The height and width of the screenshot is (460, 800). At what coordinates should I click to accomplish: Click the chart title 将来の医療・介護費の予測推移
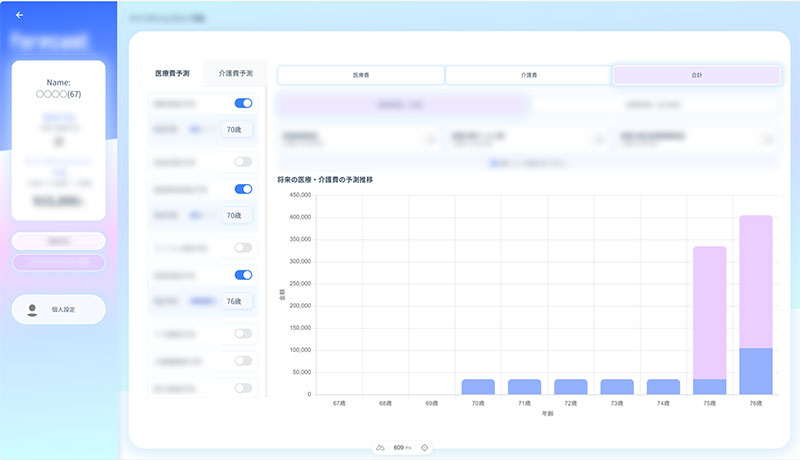(x=325, y=180)
